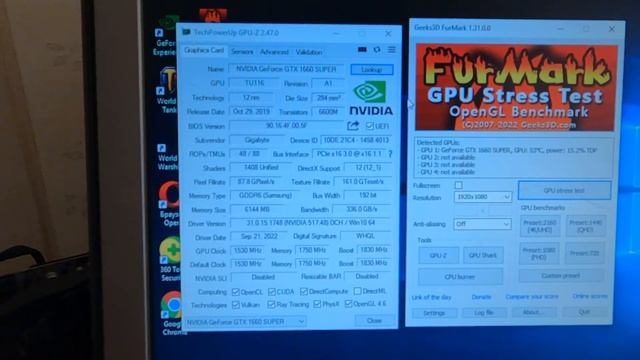The height and width of the screenshot is (360, 640).
Task: Click the BIOS Version field value
Action: (x=287, y=126)
